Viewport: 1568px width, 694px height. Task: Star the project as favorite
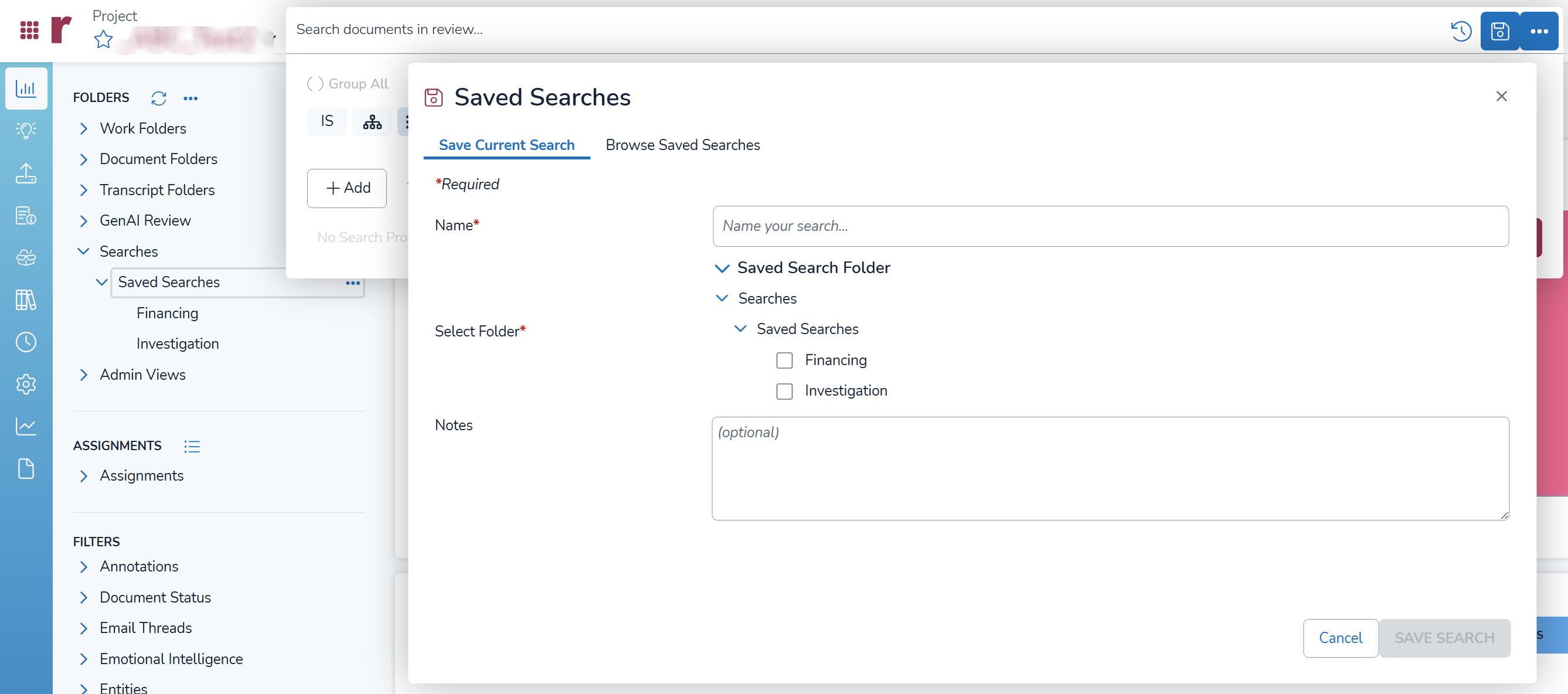pos(104,40)
